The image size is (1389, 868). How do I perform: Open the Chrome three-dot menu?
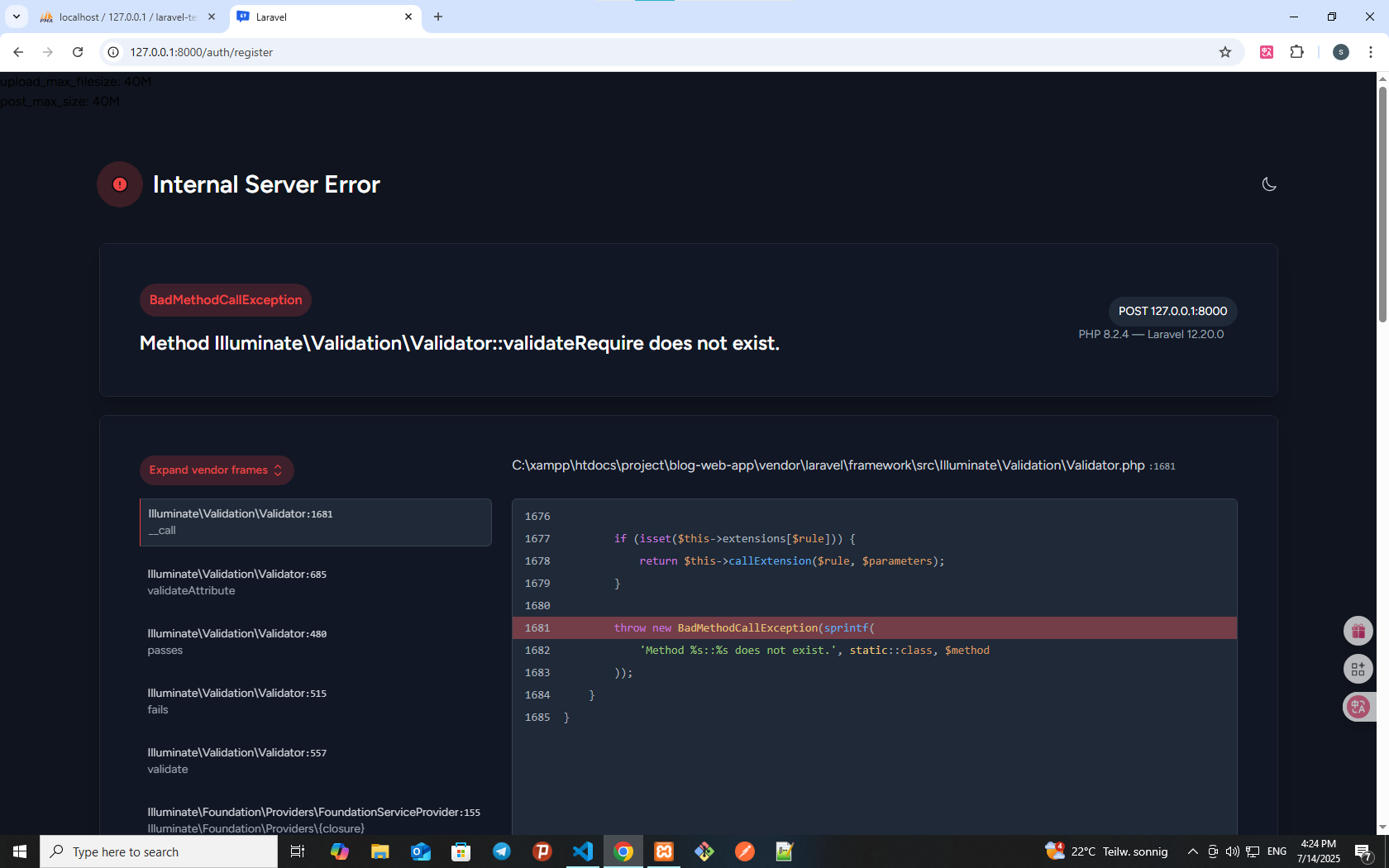1371,52
